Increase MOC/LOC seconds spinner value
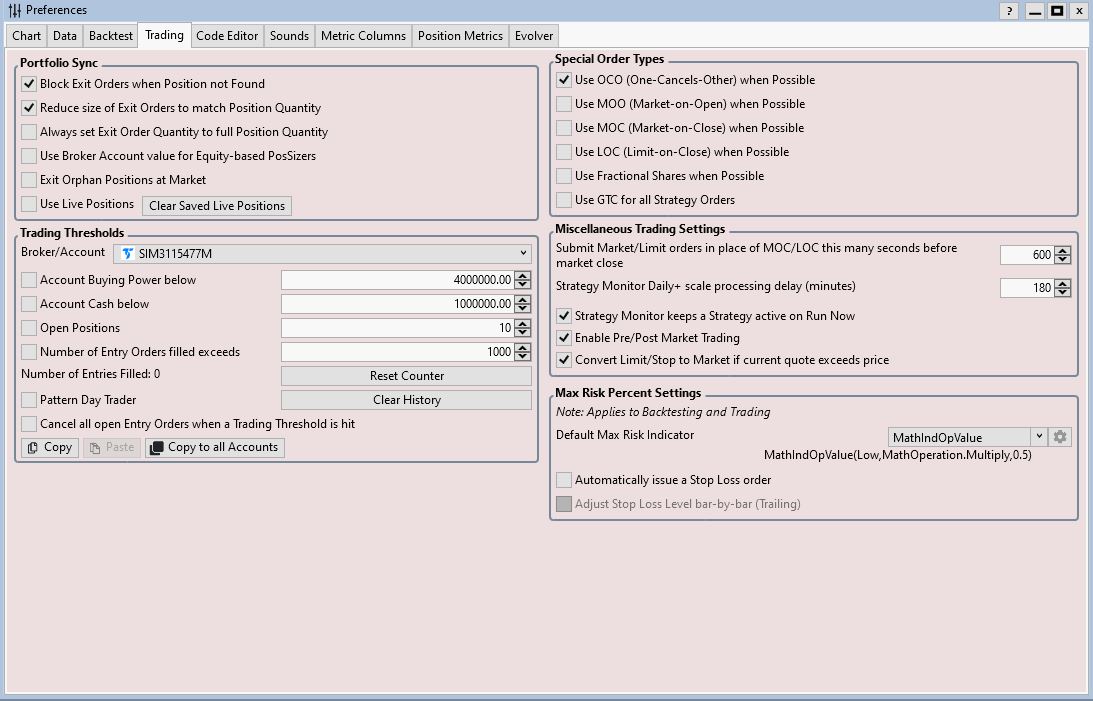Screen dimensions: 1093x701 point(1063,251)
